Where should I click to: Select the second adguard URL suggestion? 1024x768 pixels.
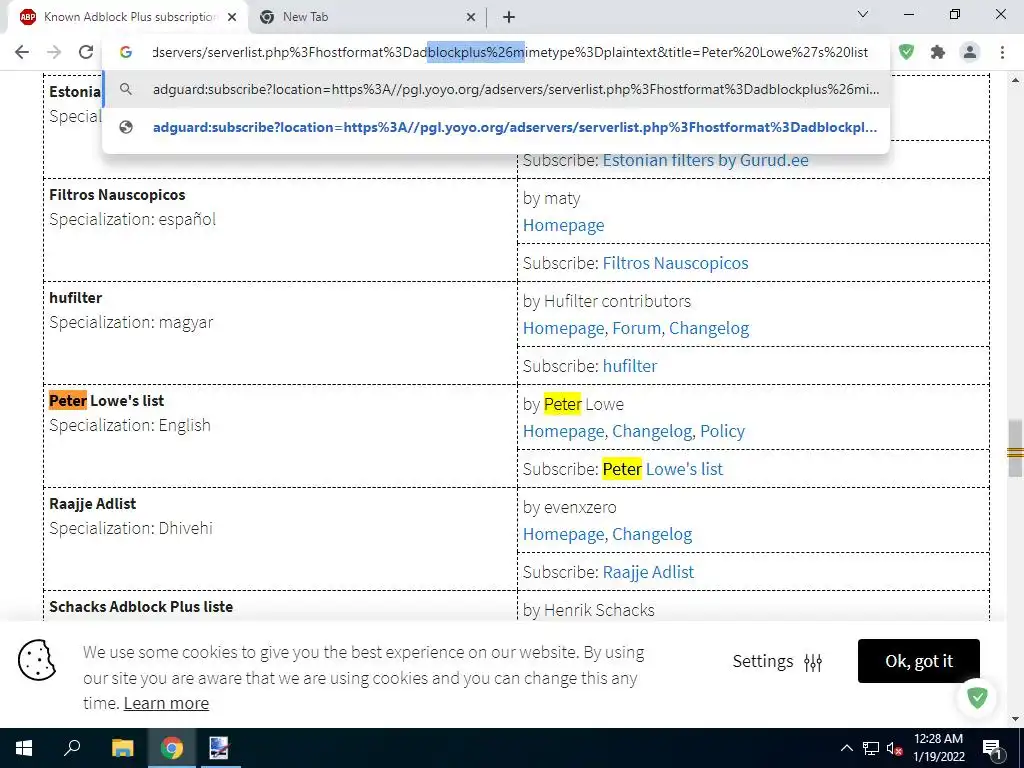[x=496, y=127]
